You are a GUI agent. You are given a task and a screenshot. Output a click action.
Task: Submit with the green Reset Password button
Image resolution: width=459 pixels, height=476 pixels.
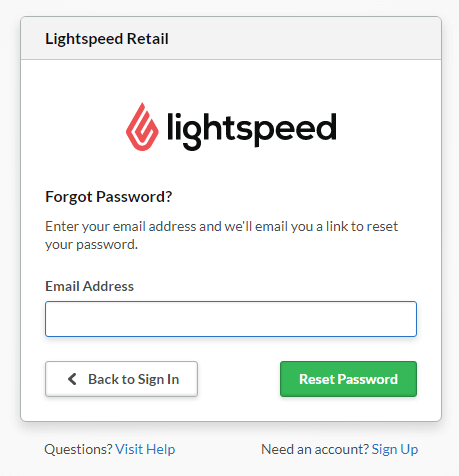point(348,379)
